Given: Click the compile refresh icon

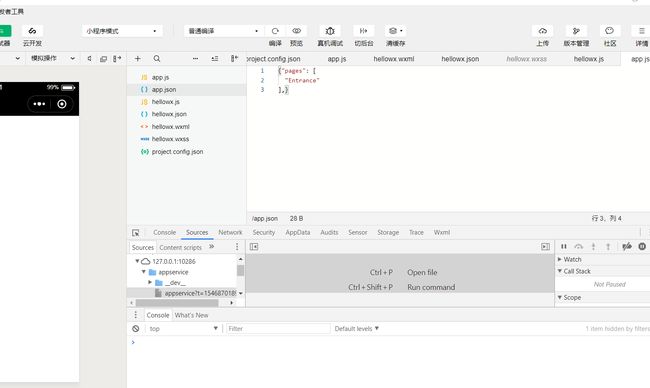Looking at the screenshot, I should click(275, 31).
